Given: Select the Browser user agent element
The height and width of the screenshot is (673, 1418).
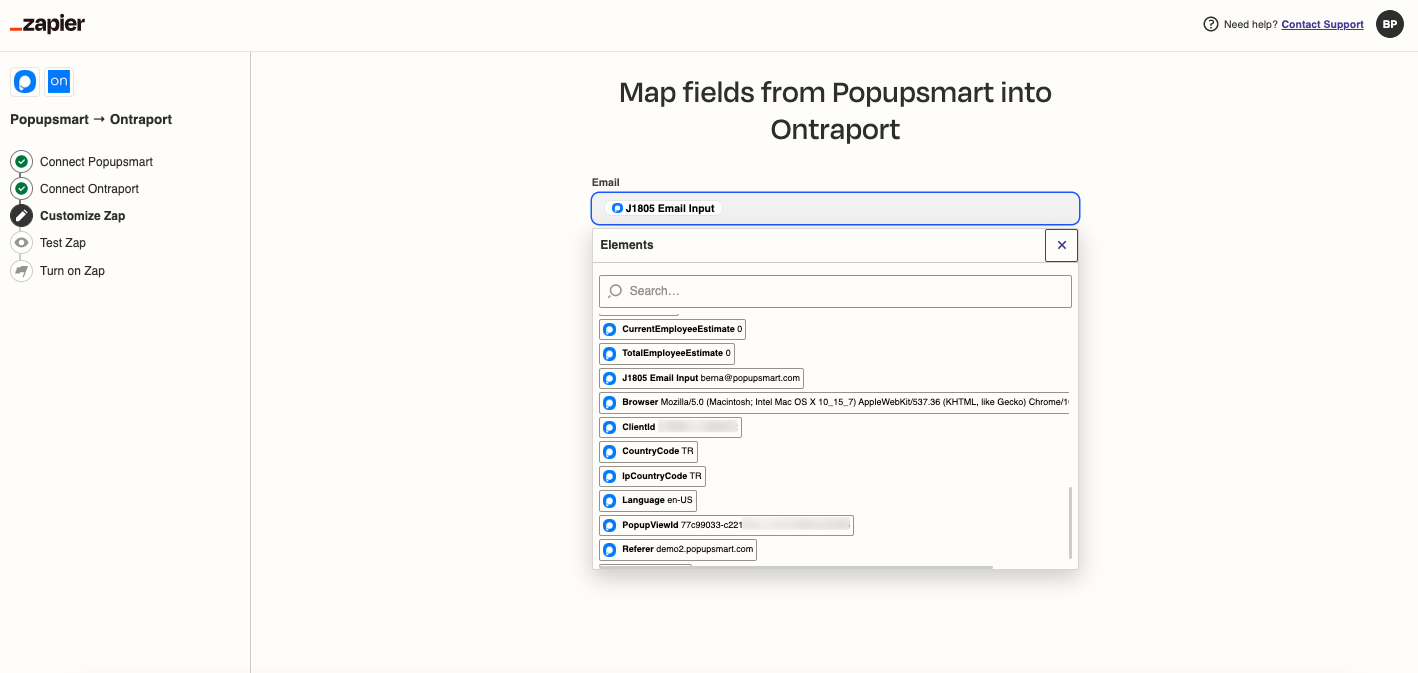Looking at the screenshot, I should [x=835, y=403].
